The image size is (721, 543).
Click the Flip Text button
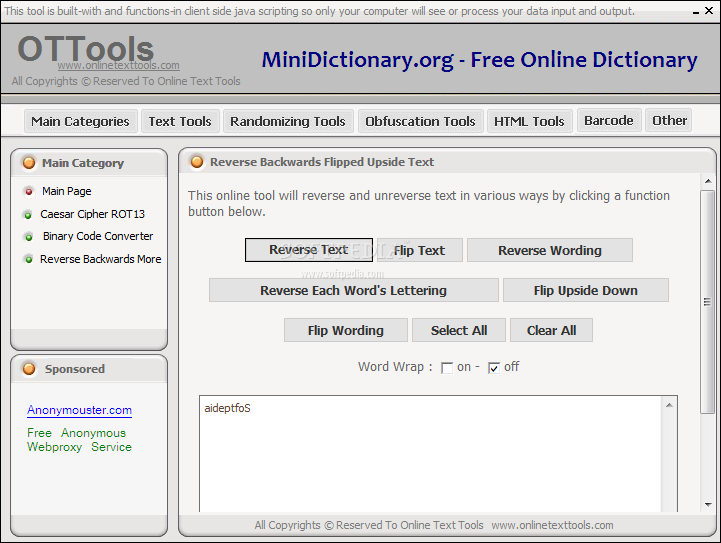click(x=419, y=250)
